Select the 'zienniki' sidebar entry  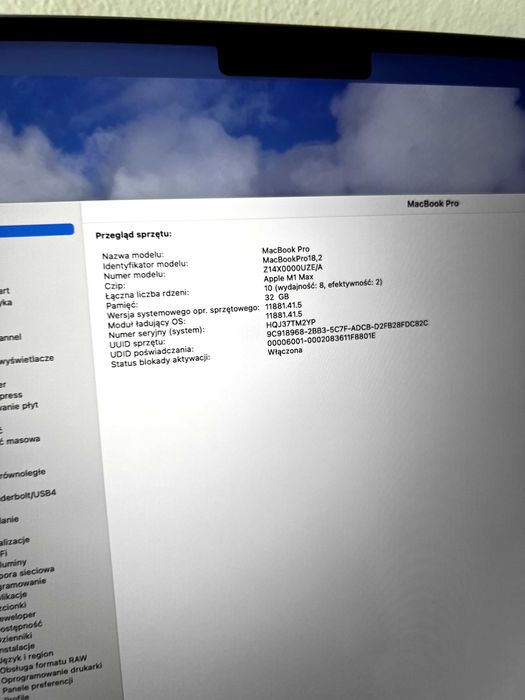(16, 637)
